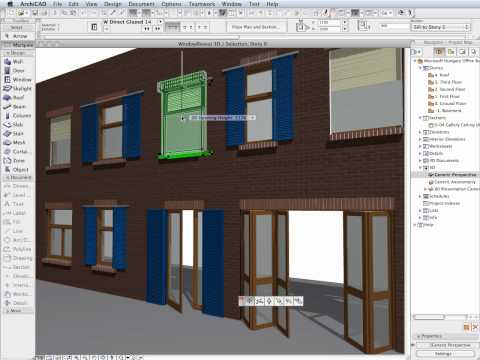The image size is (480, 360).
Task: Open the Ground Floor story
Action: click(x=448, y=103)
